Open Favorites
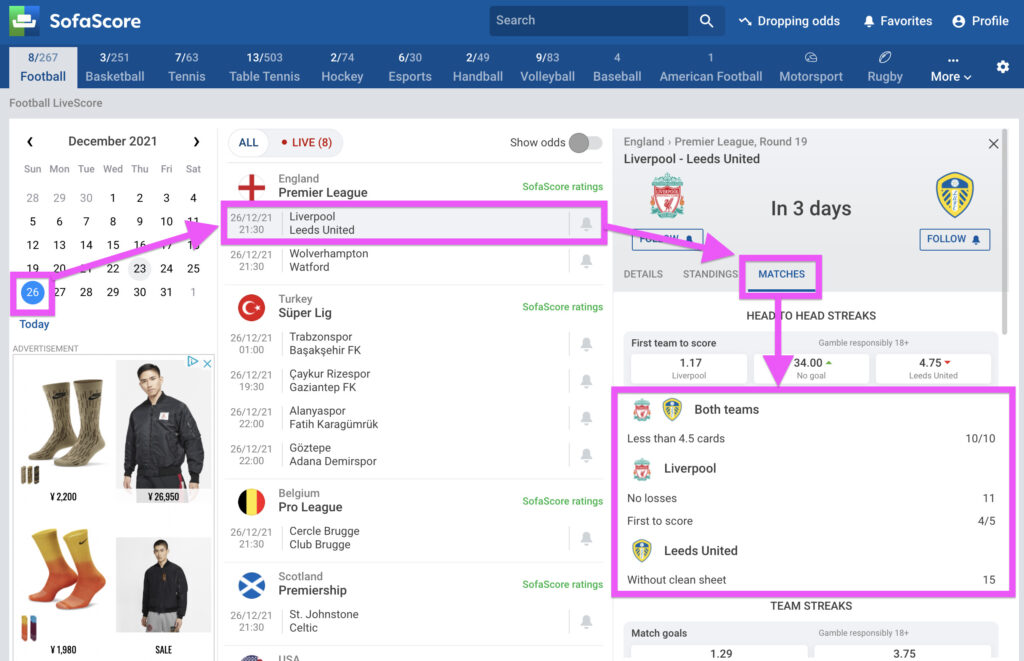 coord(897,21)
